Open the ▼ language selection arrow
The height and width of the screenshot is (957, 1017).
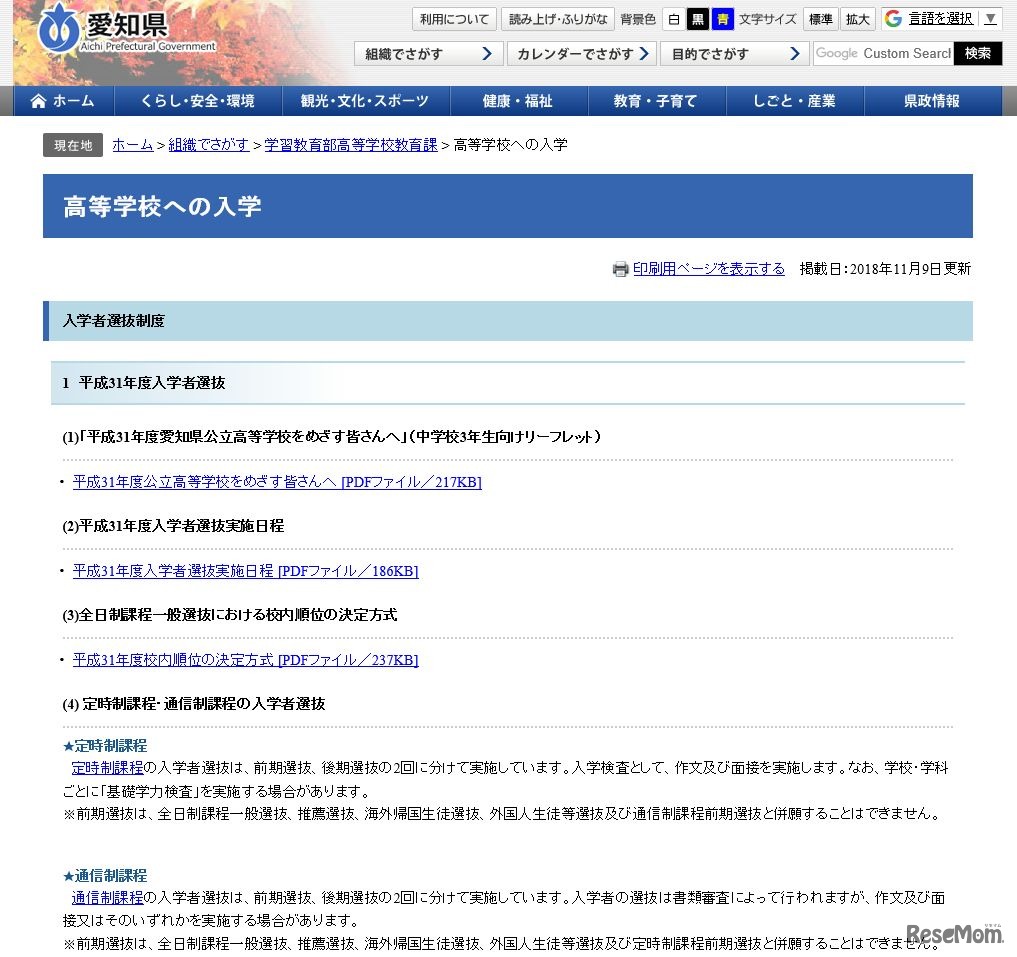989,18
